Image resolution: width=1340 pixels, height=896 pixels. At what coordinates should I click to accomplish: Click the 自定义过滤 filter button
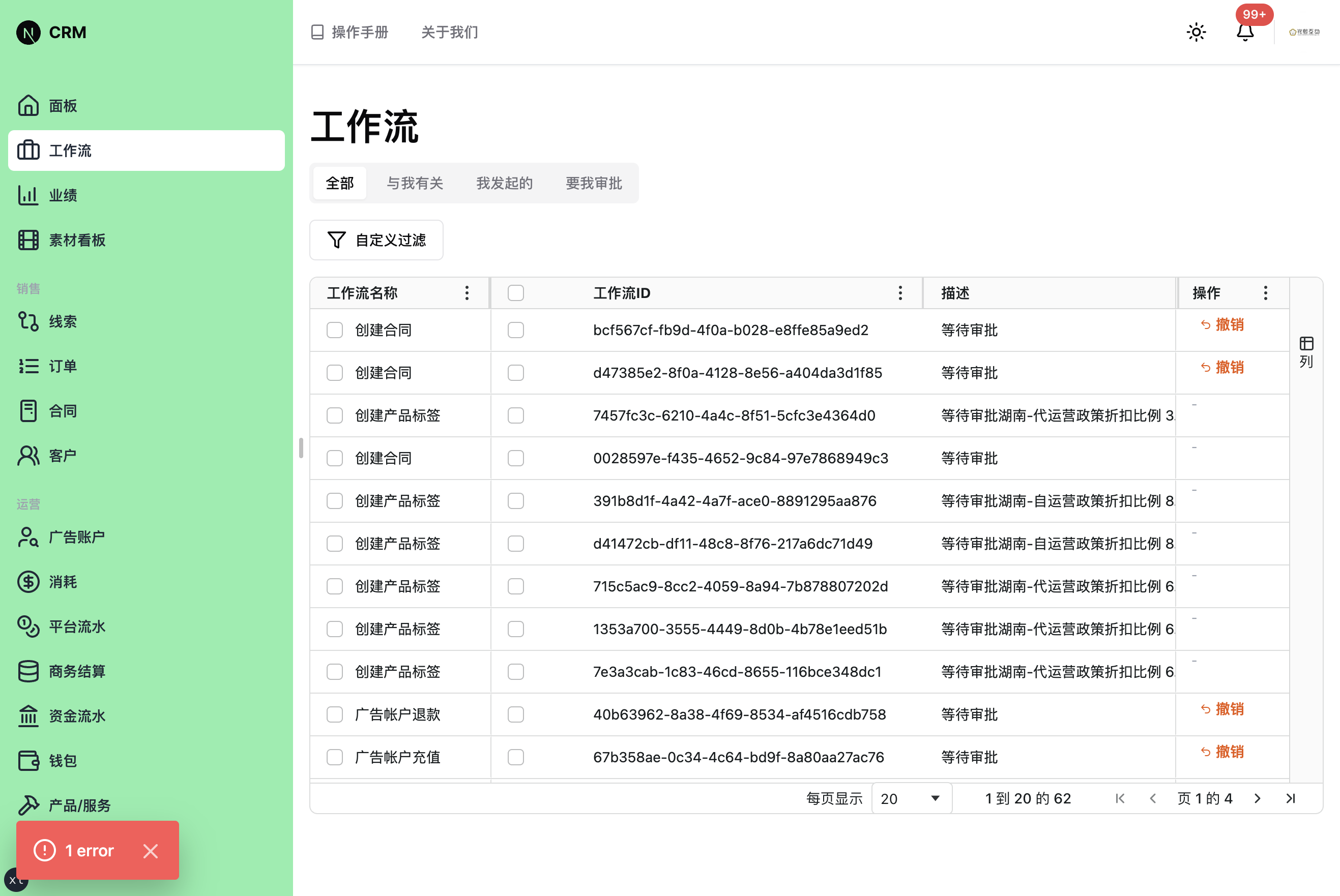pos(376,240)
